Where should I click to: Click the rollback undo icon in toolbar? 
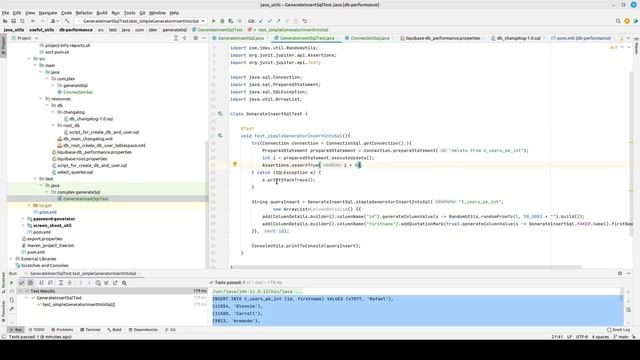304,21
